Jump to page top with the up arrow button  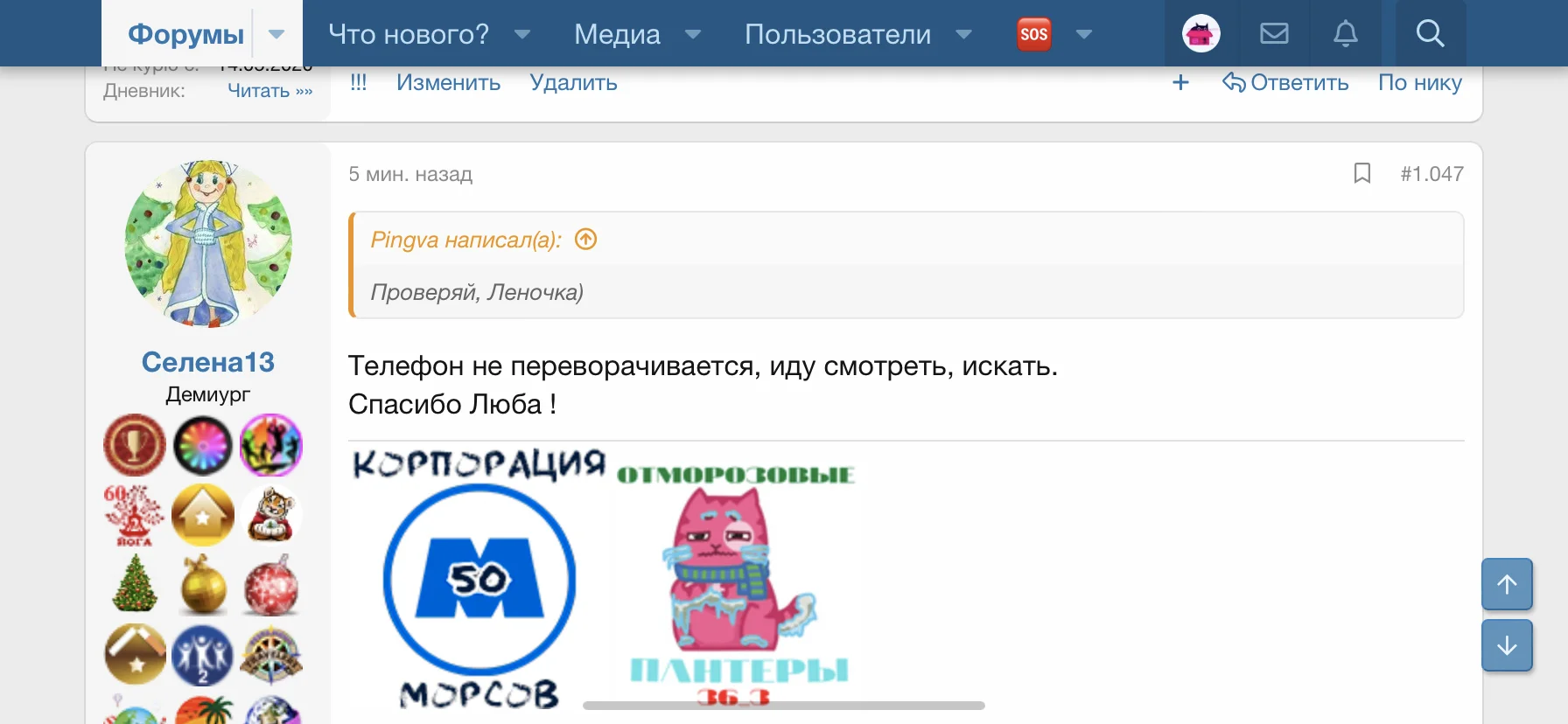(x=1507, y=584)
